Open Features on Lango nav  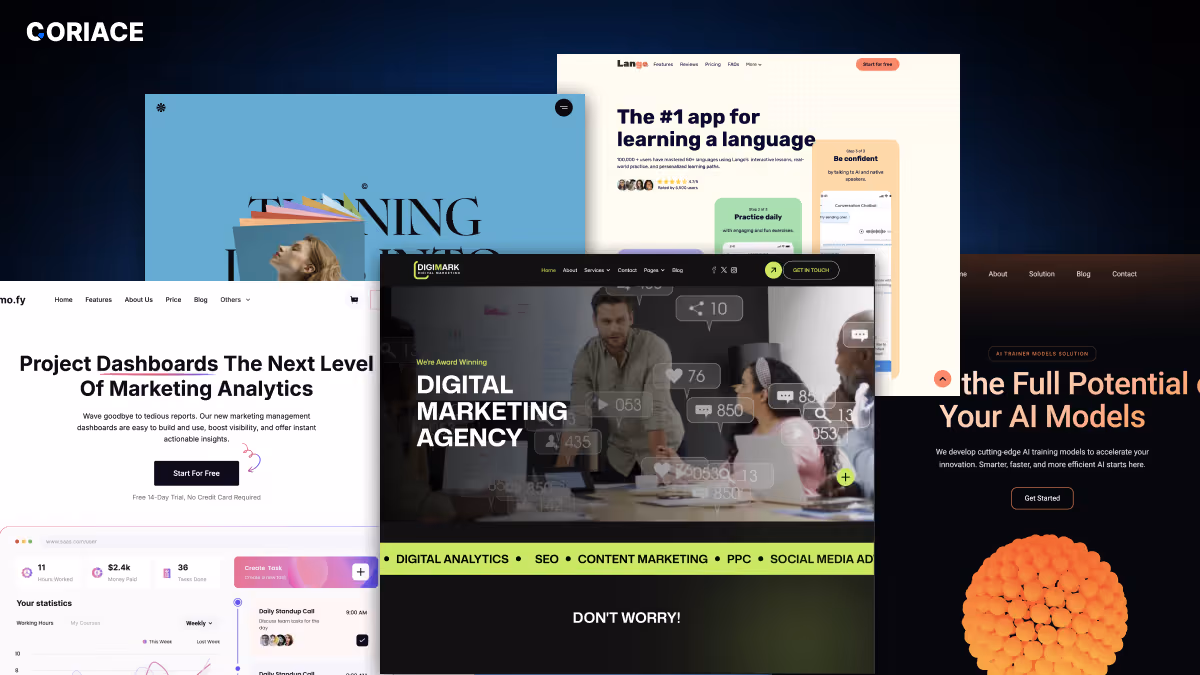click(x=663, y=64)
